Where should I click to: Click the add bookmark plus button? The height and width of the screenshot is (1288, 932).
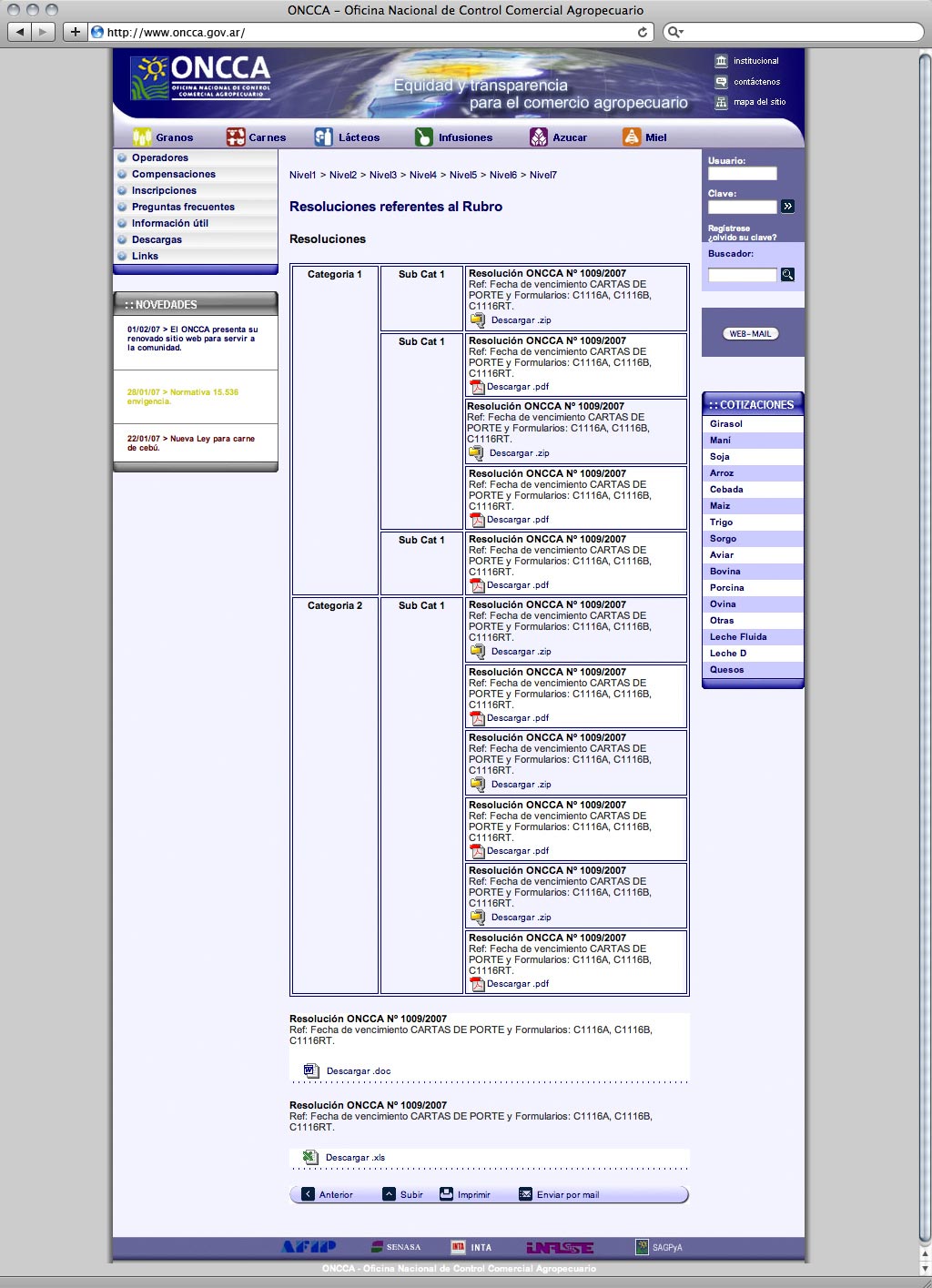(75, 32)
